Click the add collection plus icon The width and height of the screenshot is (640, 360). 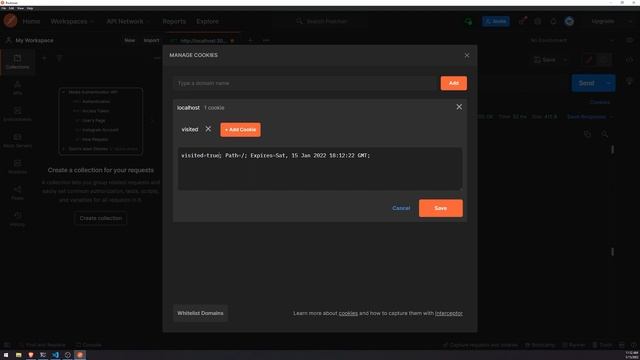44,58
